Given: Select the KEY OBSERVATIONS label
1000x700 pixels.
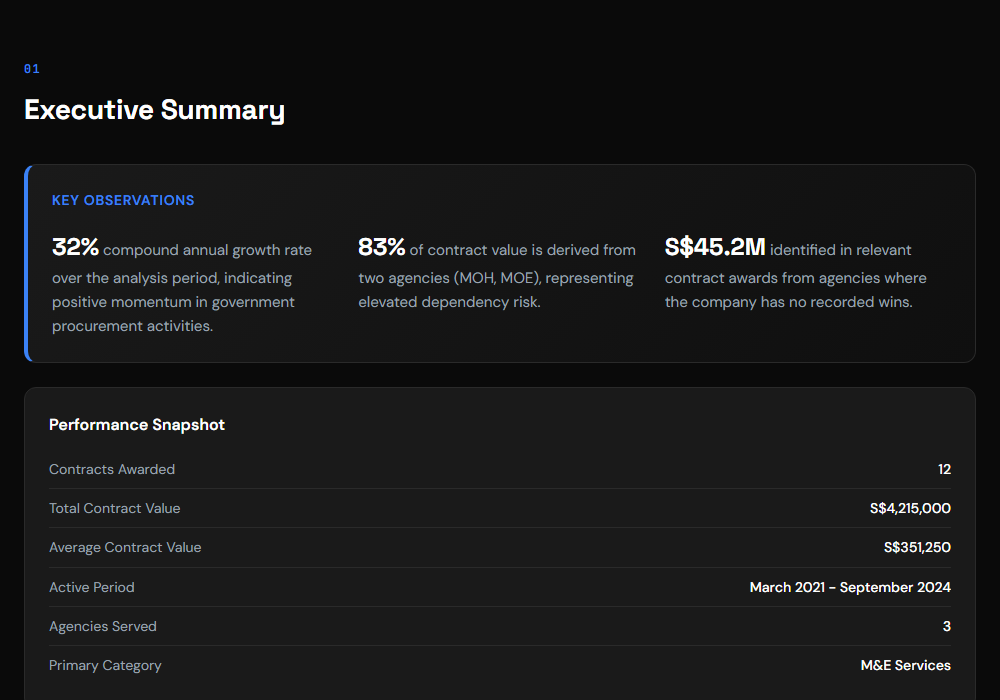Looking at the screenshot, I should (123, 200).
